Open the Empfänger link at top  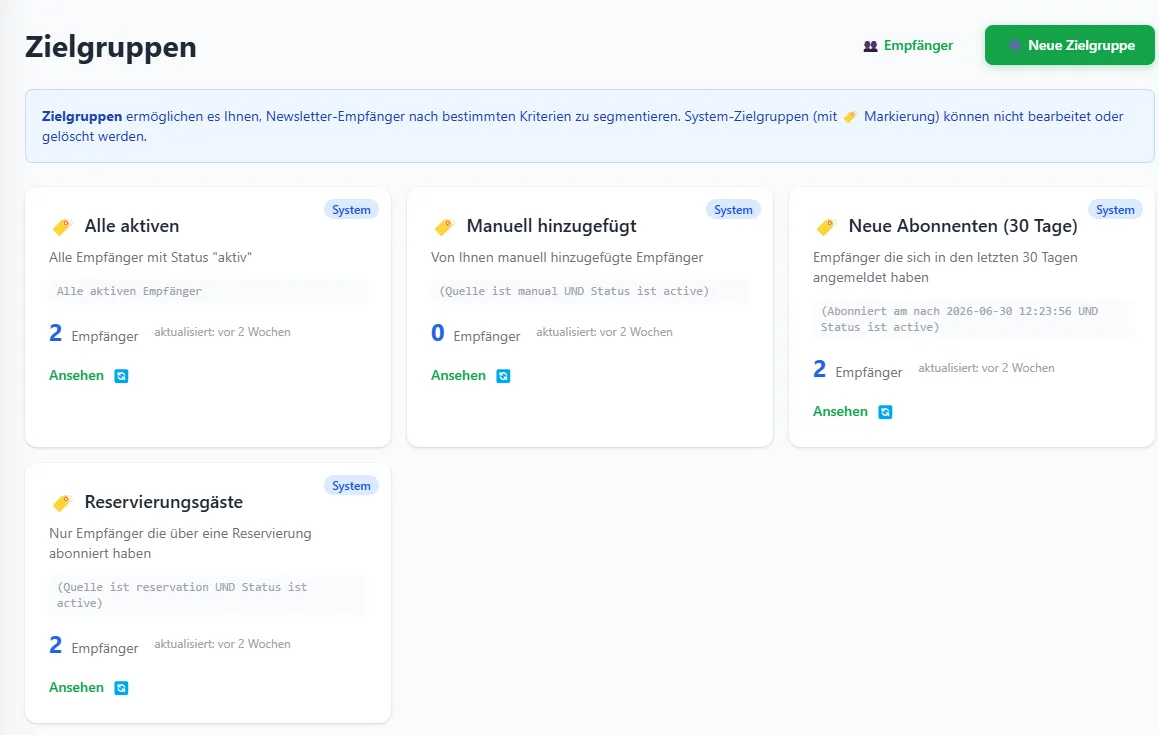point(908,45)
